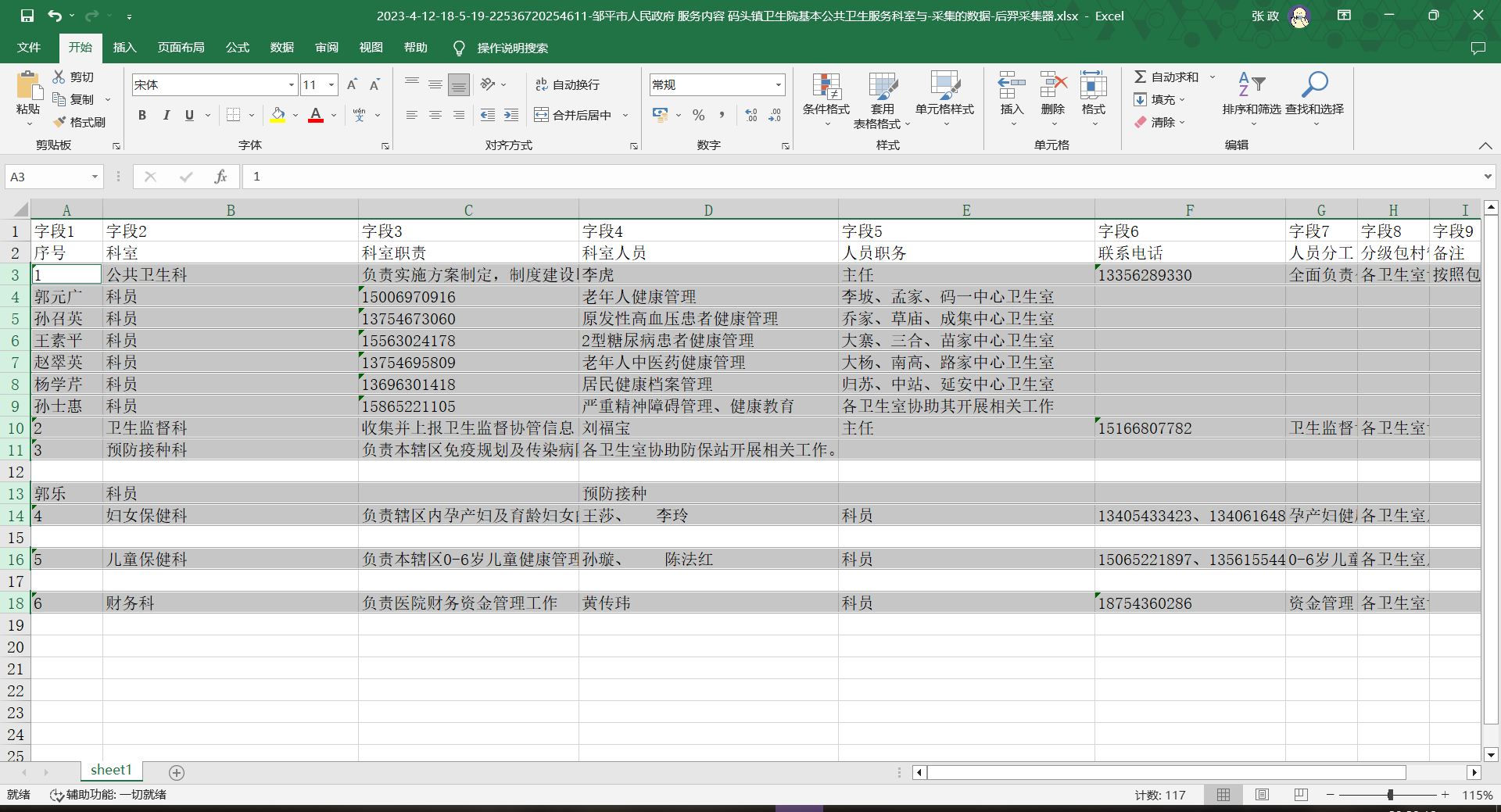
Task: Toggle Middle Align in the alignment group
Action: [x=435, y=84]
